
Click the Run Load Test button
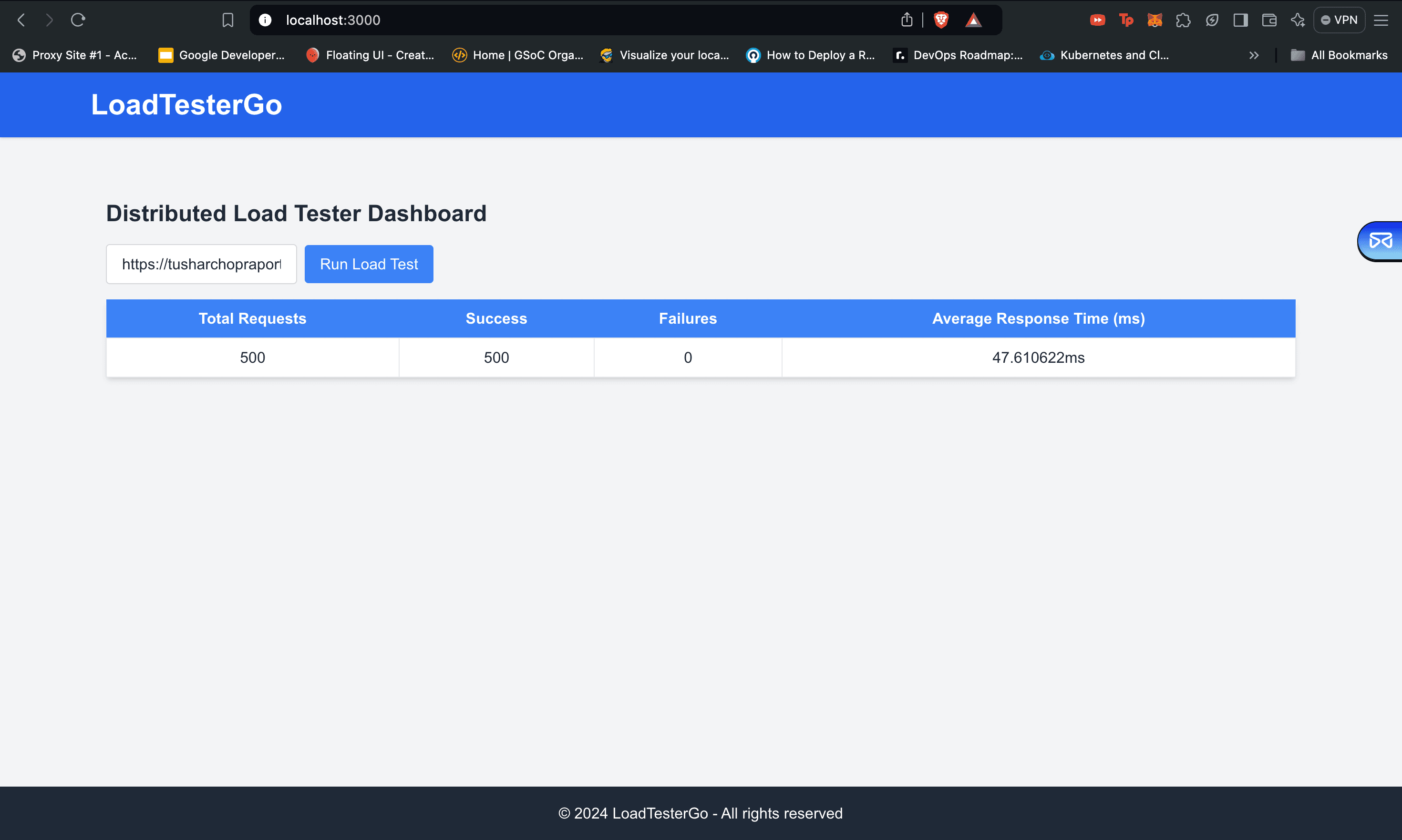[369, 264]
